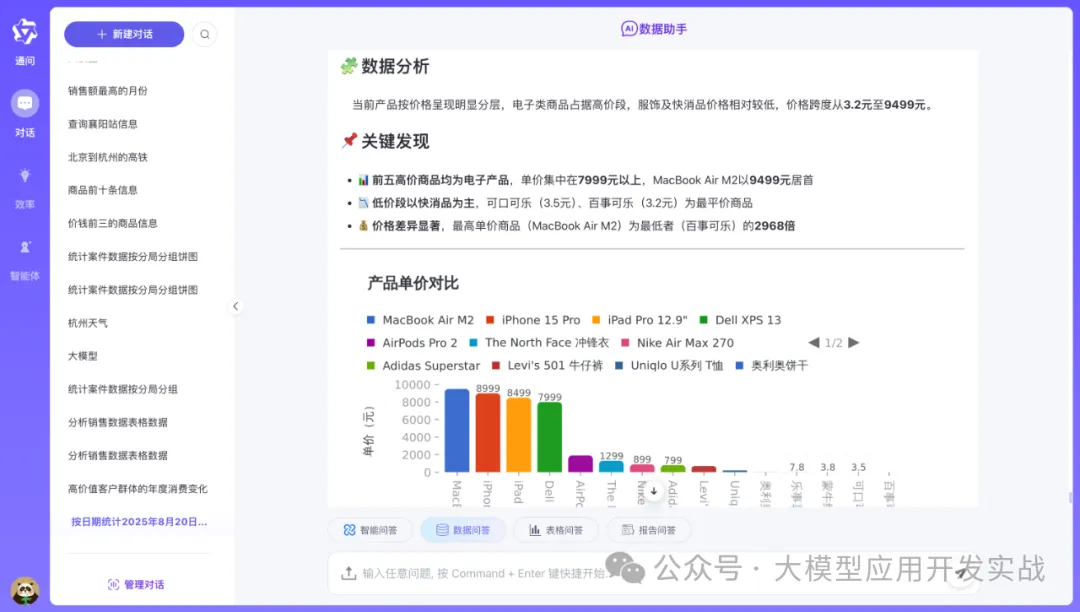Click the scroll-to-bottom arrow icon over chart
Screen dimensions: 1080x612
point(654,491)
